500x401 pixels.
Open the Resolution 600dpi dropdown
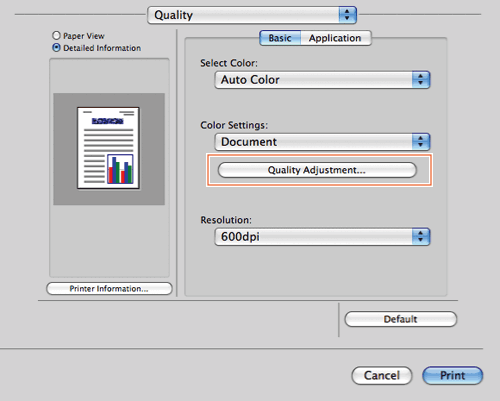coord(322,237)
